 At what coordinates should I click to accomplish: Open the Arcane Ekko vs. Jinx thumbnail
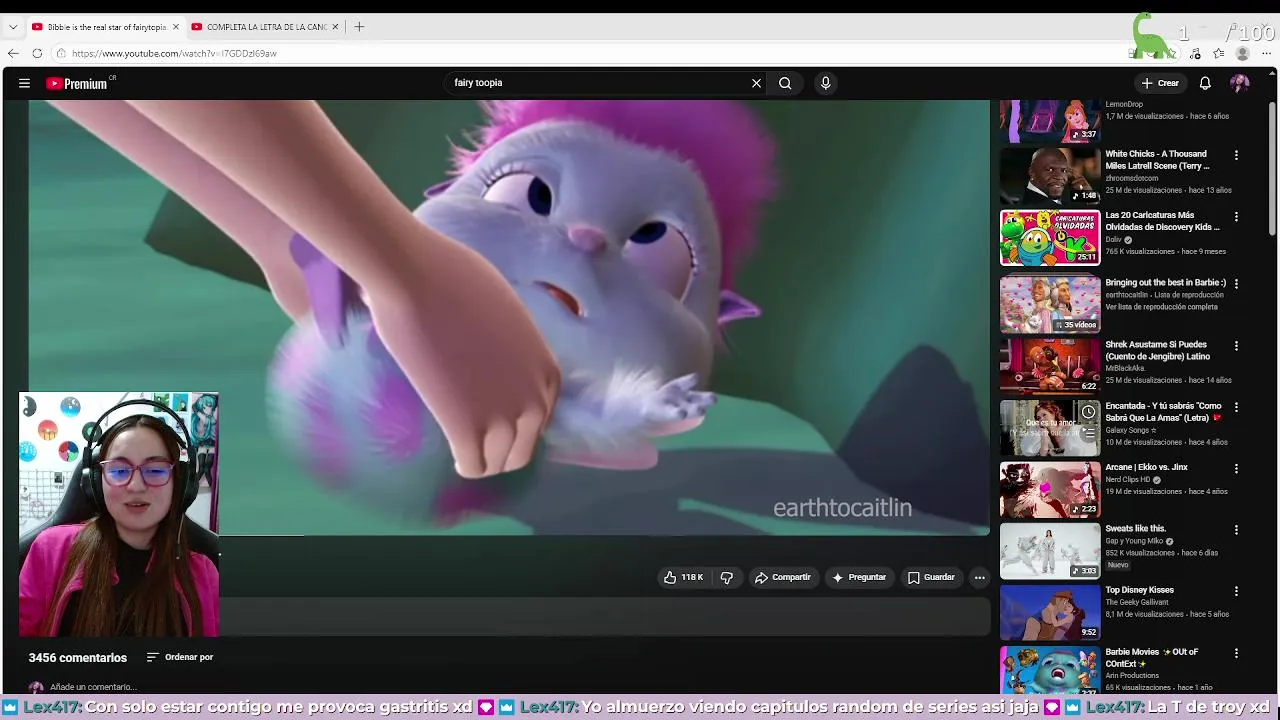1050,489
